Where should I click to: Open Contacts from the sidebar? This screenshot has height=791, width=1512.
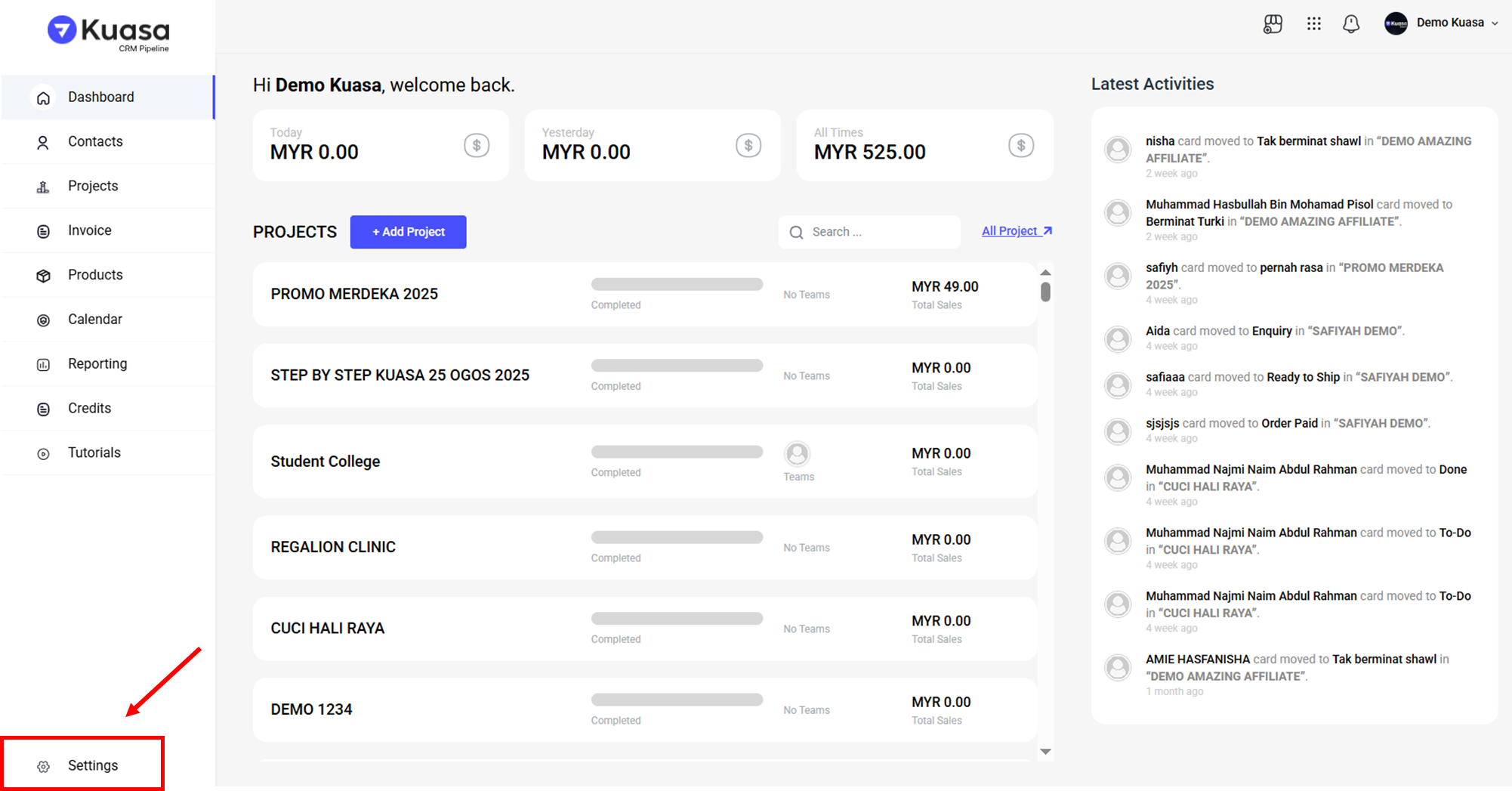point(95,142)
